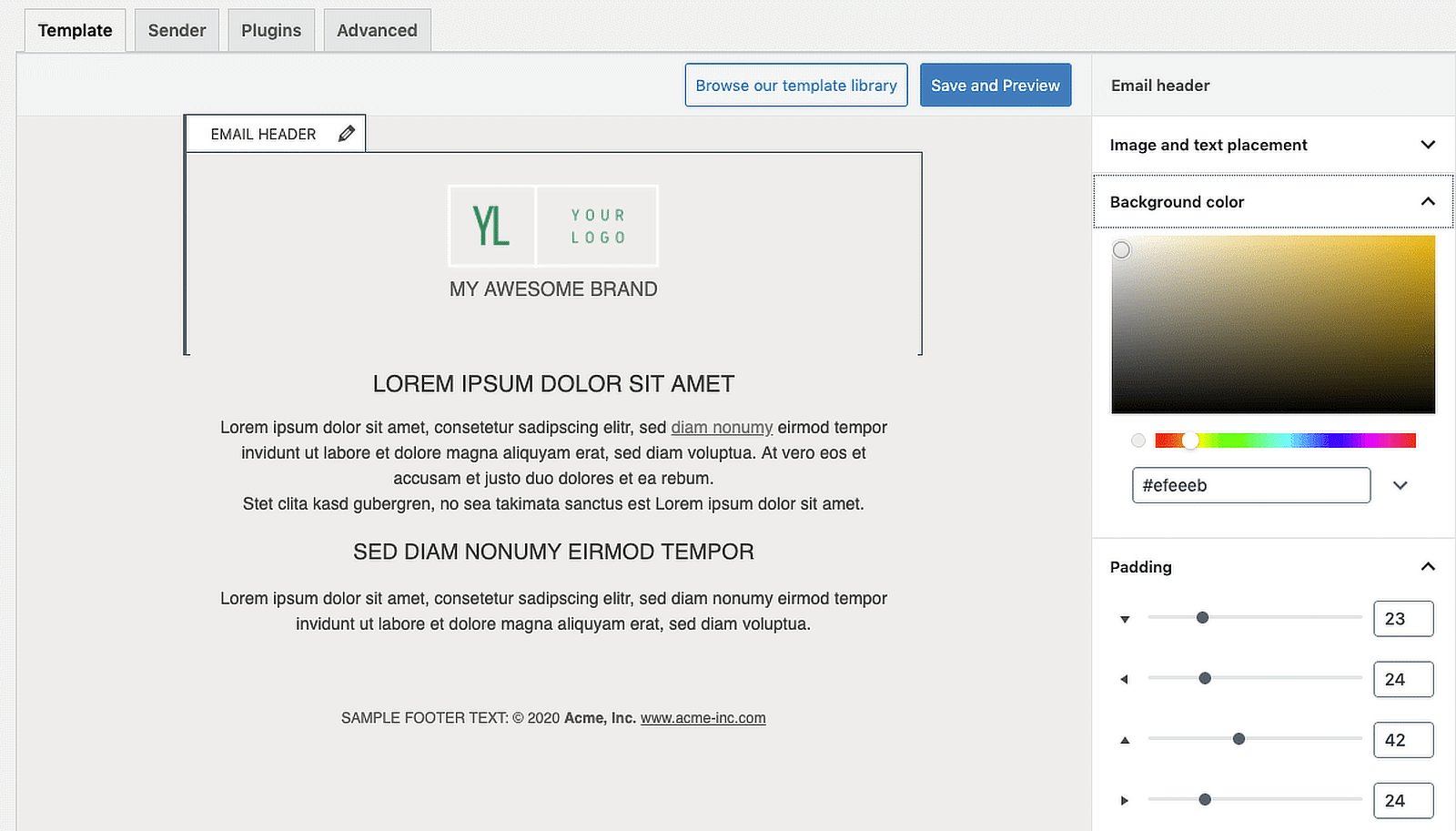The image size is (1456, 831).
Task: Click the pencil icon to edit Email Header
Action: (346, 133)
